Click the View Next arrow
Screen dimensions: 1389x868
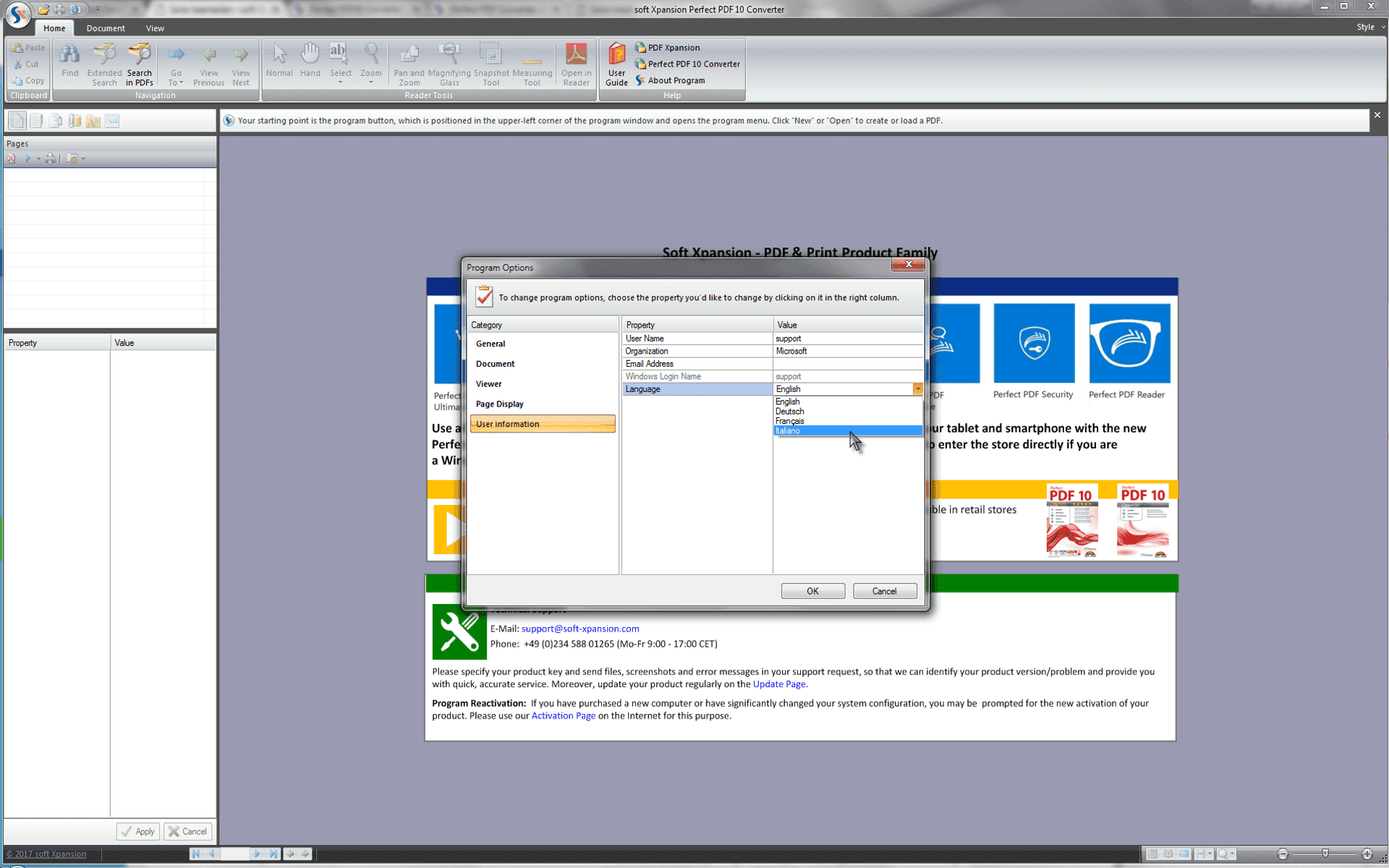[x=241, y=64]
